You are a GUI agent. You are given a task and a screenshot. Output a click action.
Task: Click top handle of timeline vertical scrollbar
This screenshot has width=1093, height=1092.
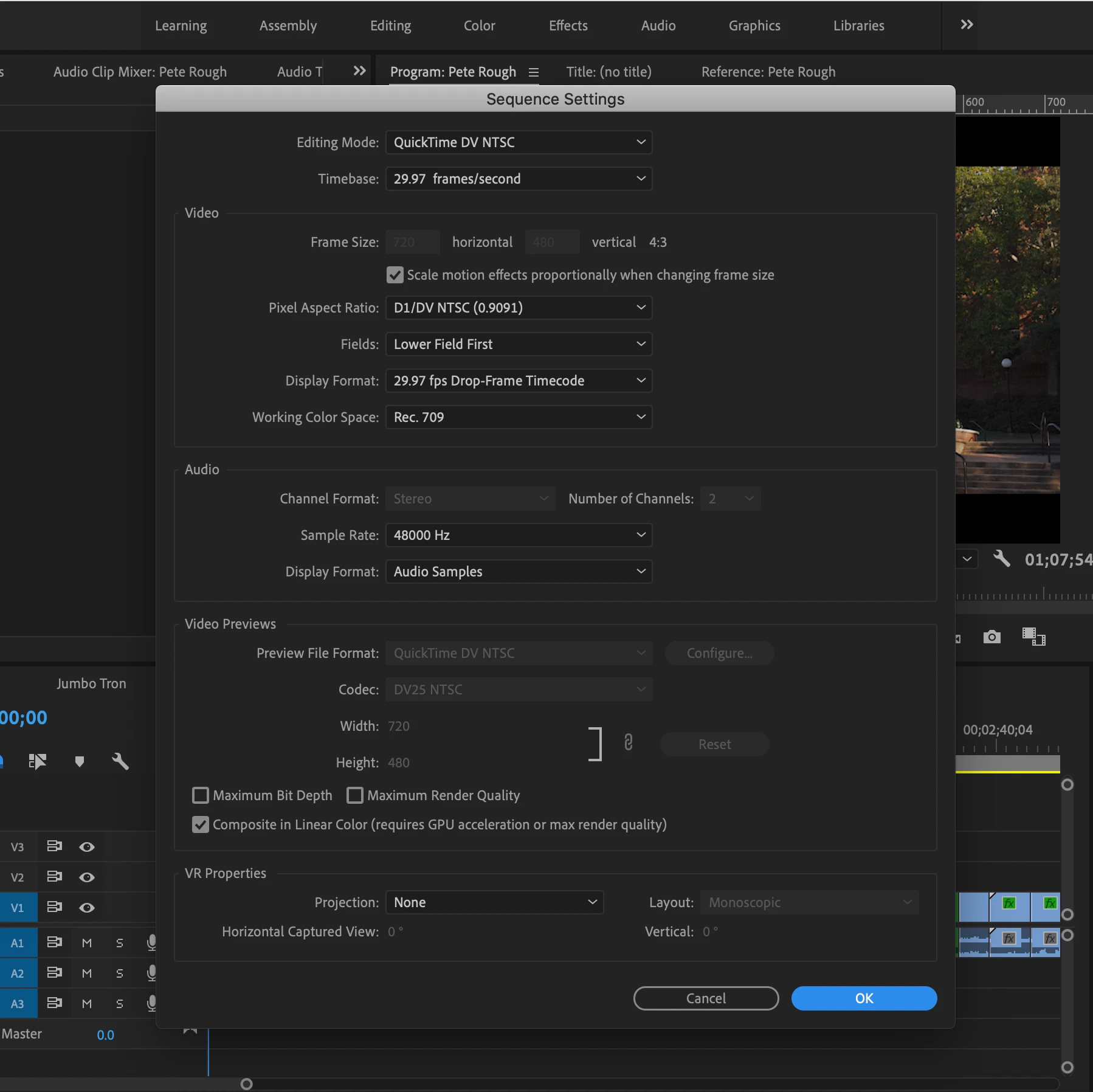pos(1067,784)
